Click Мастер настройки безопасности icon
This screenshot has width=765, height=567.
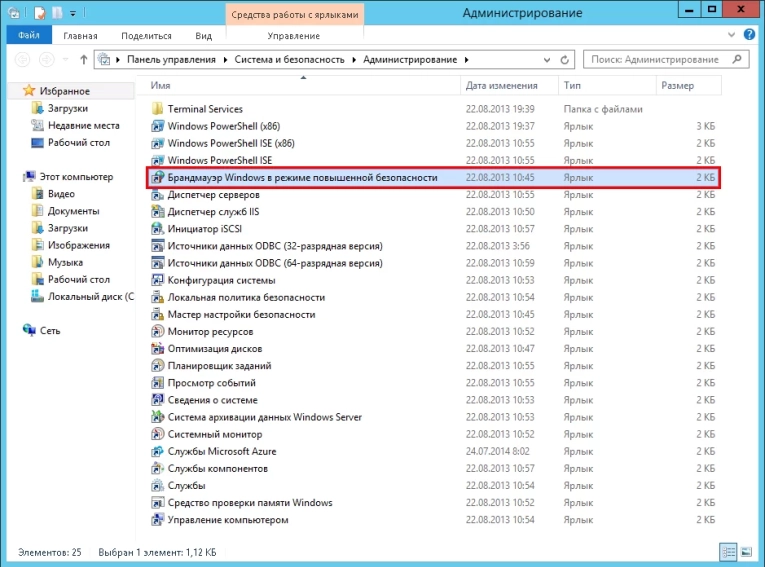(x=157, y=314)
